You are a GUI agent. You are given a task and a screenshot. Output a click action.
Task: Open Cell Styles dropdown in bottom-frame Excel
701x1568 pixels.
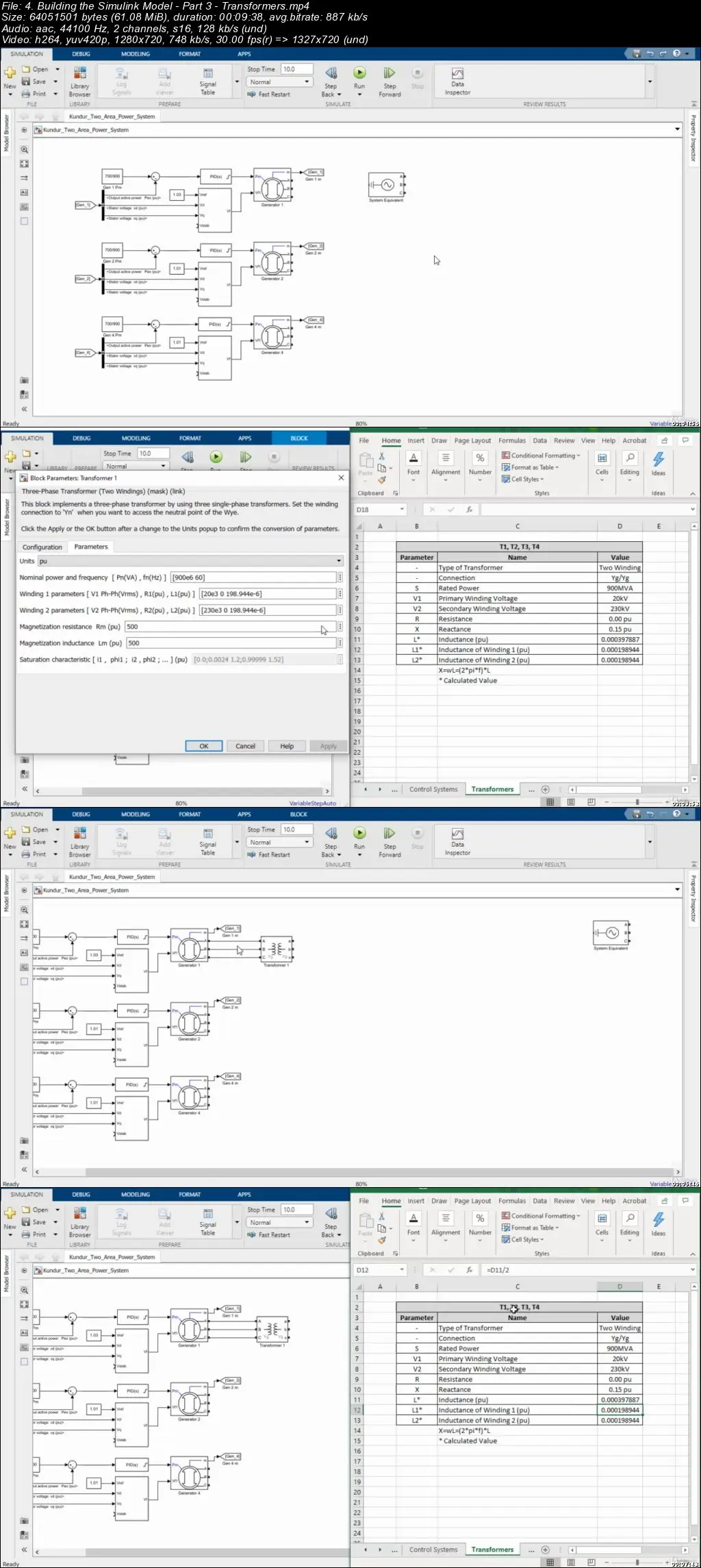(523, 1239)
